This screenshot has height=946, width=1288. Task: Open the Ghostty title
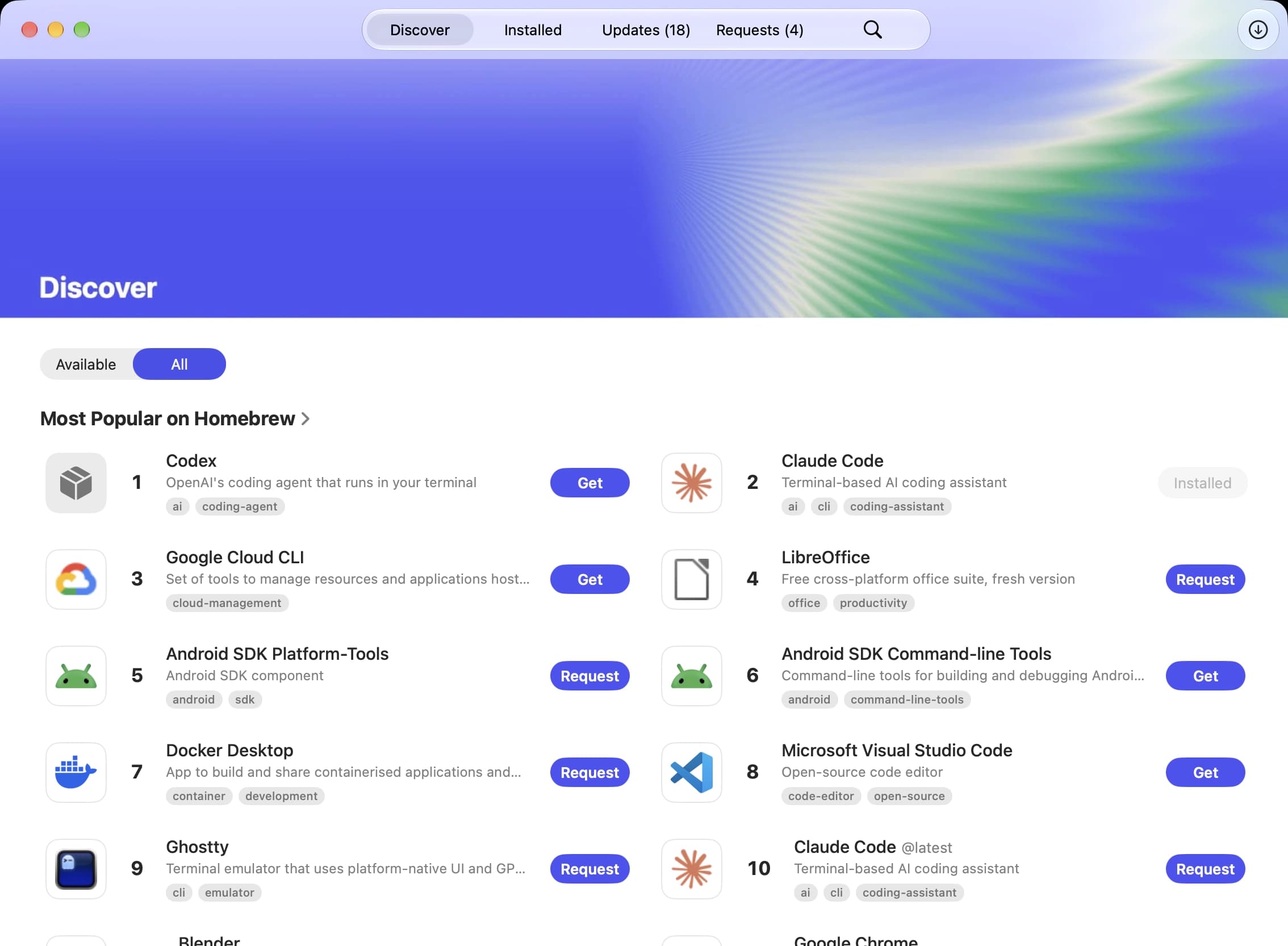point(197,847)
